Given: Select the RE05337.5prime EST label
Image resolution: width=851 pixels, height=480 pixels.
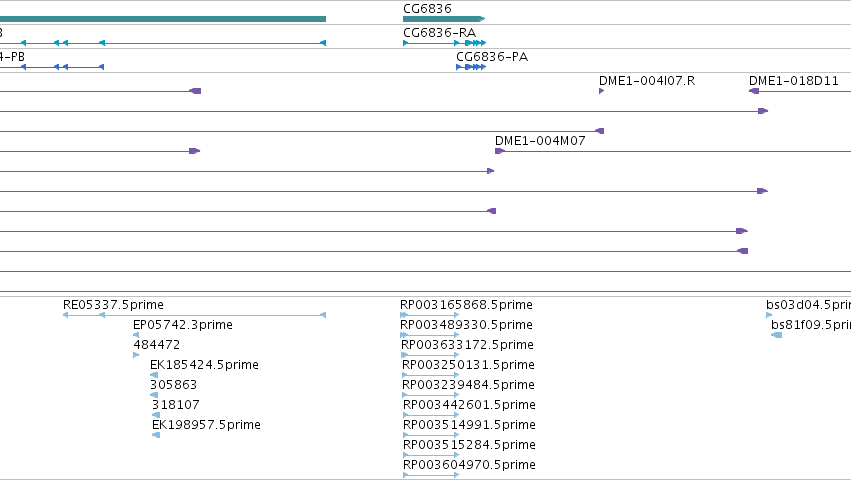Looking at the screenshot, I should coord(113,305).
